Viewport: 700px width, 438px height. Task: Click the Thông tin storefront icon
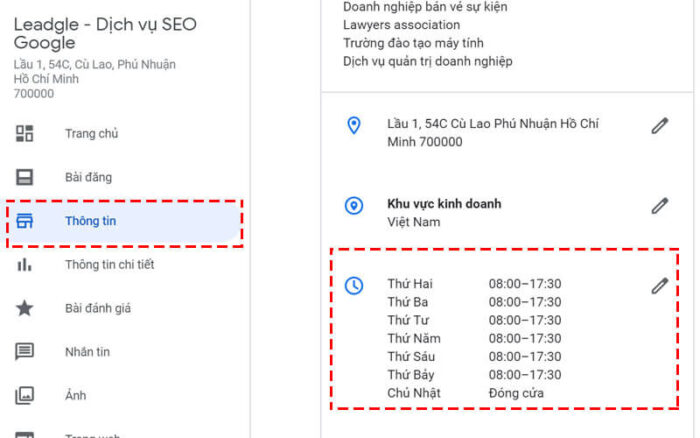(x=25, y=221)
